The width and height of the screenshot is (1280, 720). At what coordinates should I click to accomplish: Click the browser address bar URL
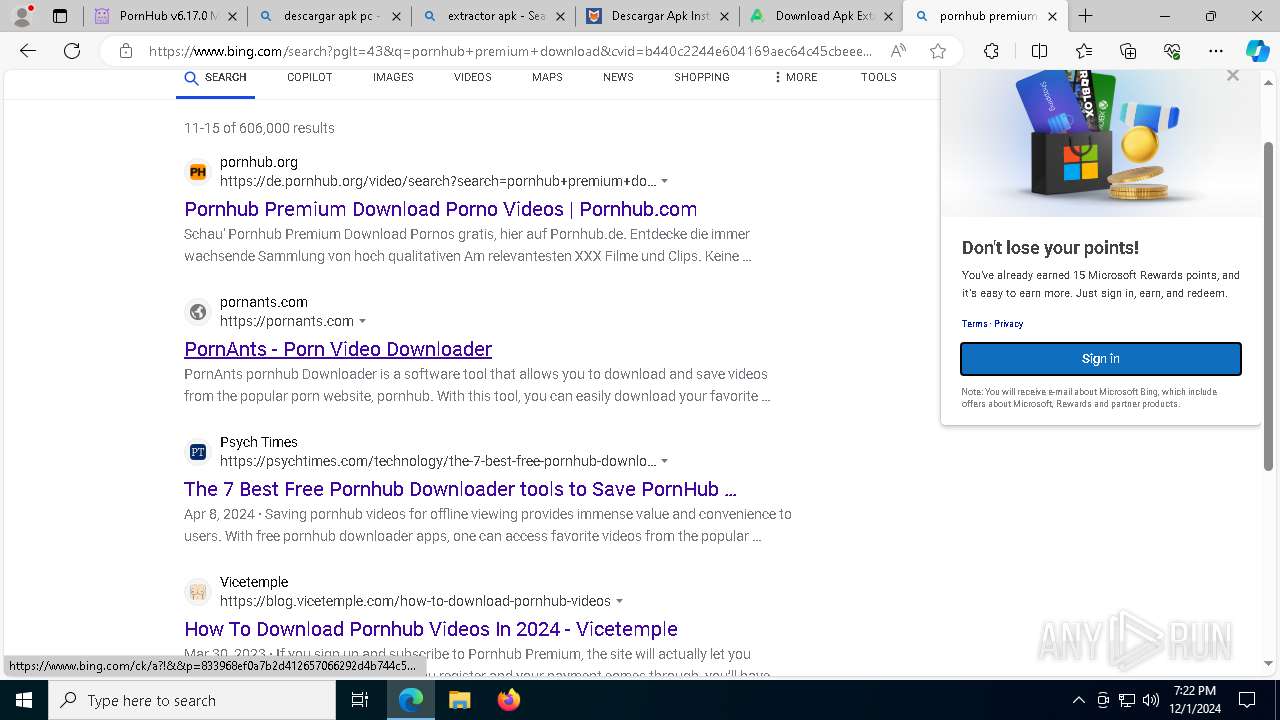click(x=510, y=51)
